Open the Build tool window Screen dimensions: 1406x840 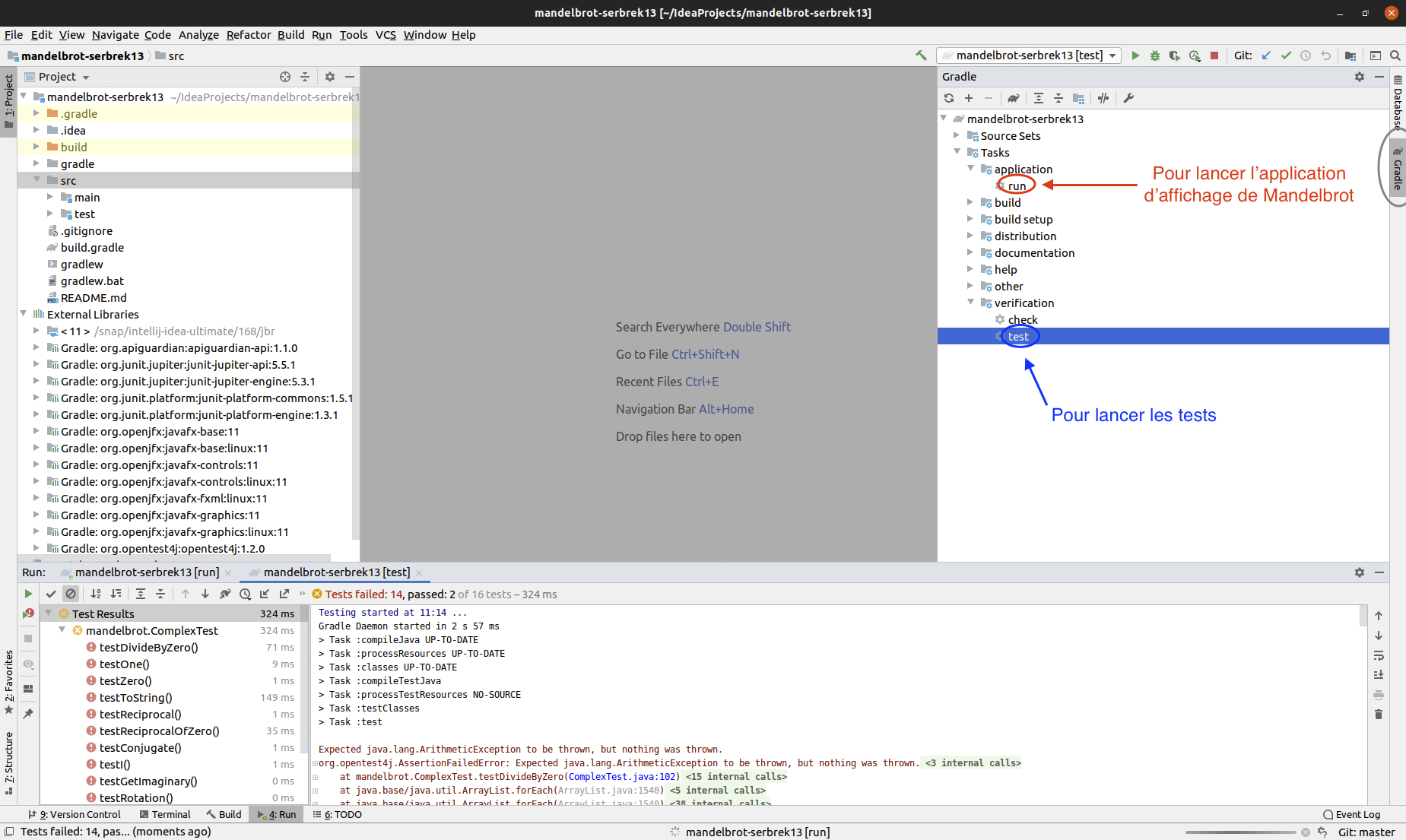coord(224,814)
